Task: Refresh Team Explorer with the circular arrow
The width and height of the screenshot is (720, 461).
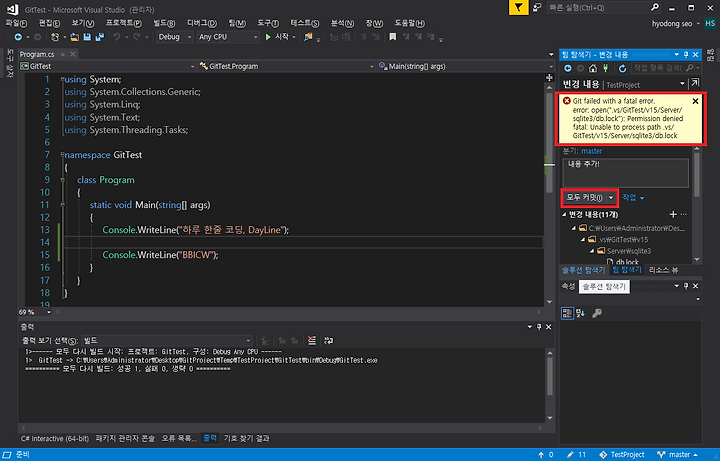Action: tap(622, 68)
